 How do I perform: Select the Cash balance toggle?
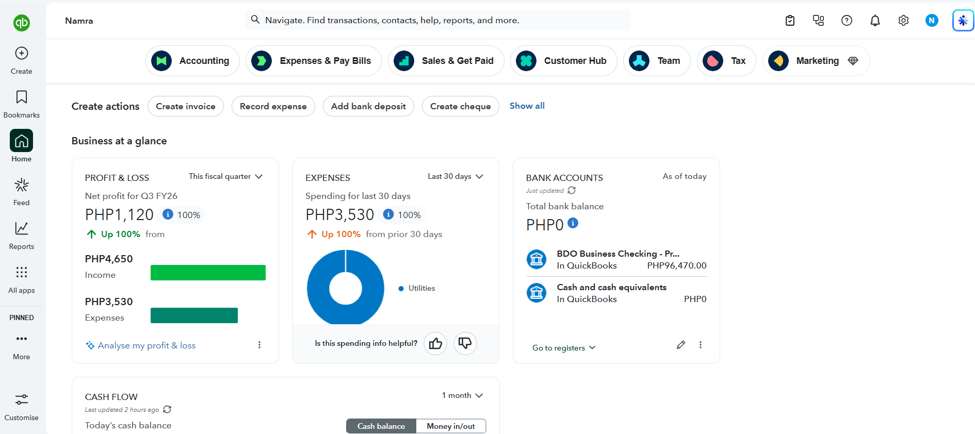pos(381,426)
